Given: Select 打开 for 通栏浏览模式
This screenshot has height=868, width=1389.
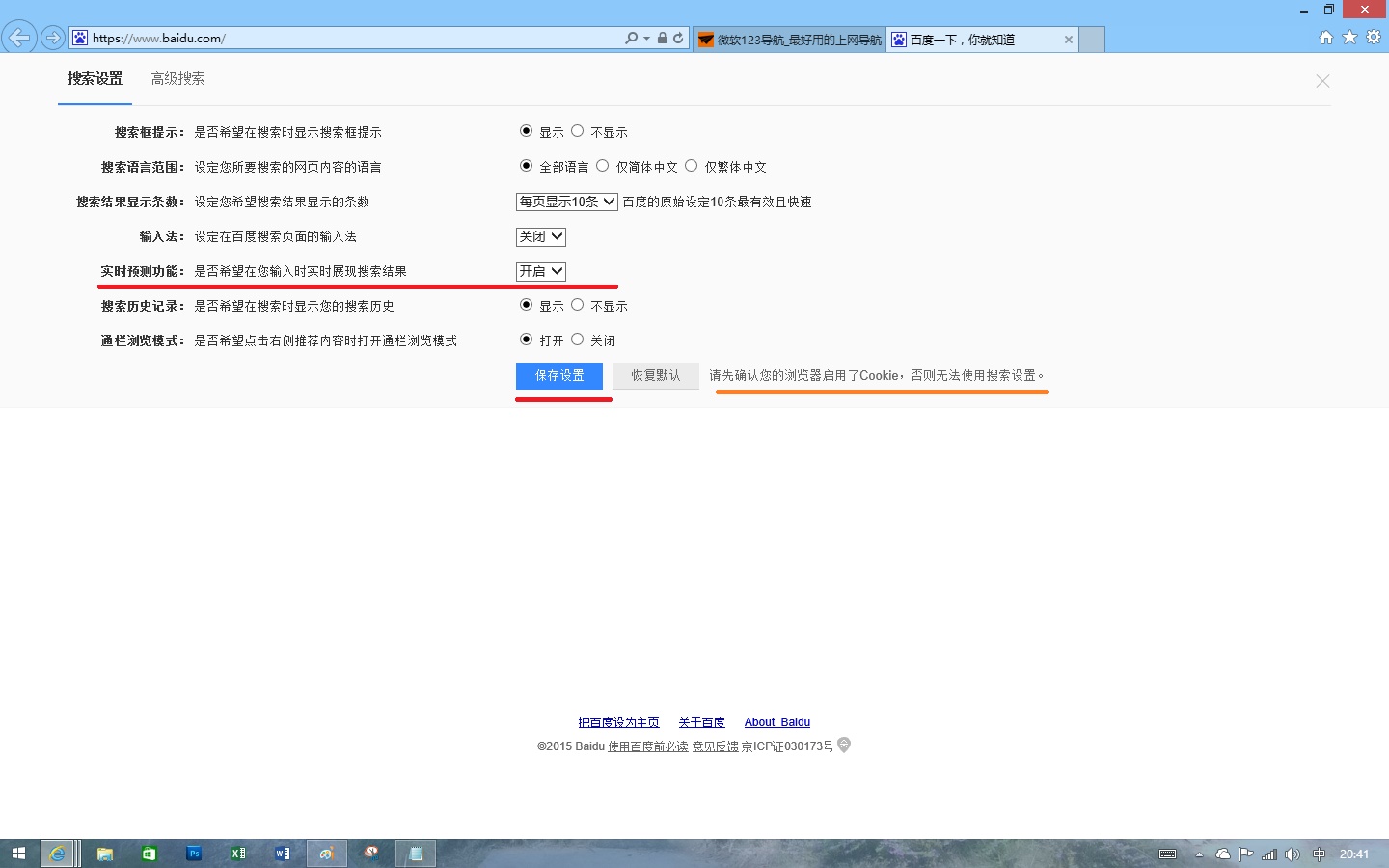Looking at the screenshot, I should click(526, 339).
